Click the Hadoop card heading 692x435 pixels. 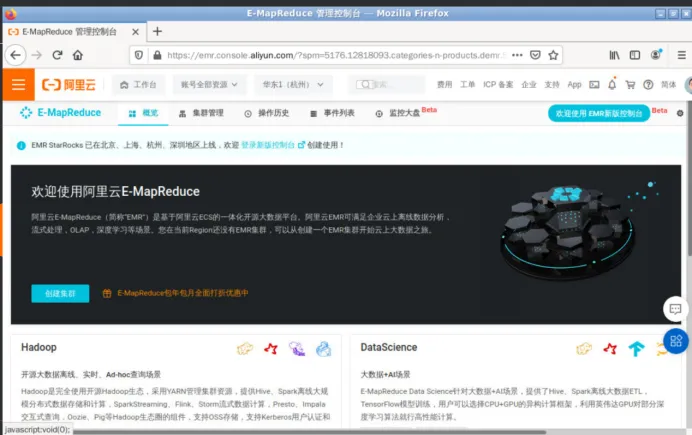[x=39, y=347]
